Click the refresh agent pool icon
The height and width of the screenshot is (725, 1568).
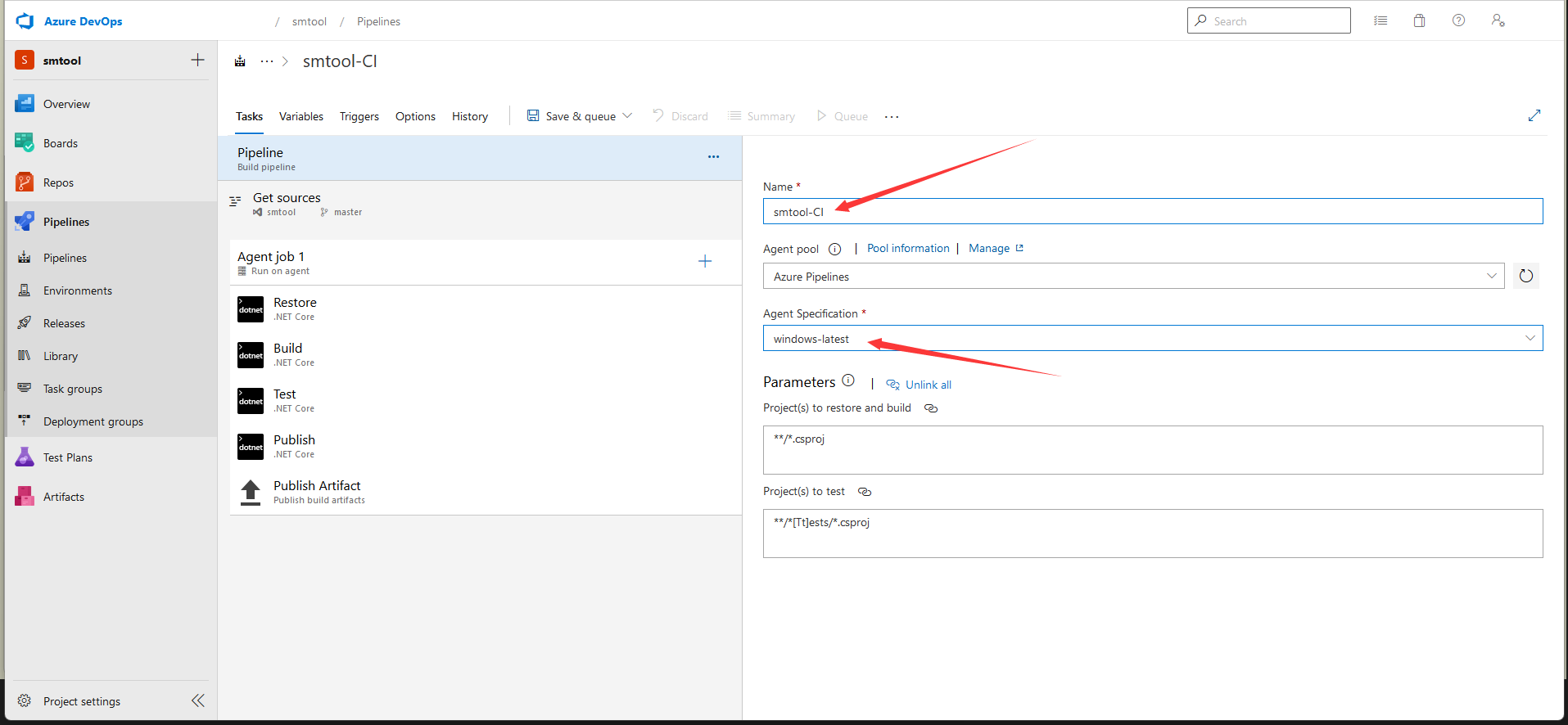coord(1525,277)
